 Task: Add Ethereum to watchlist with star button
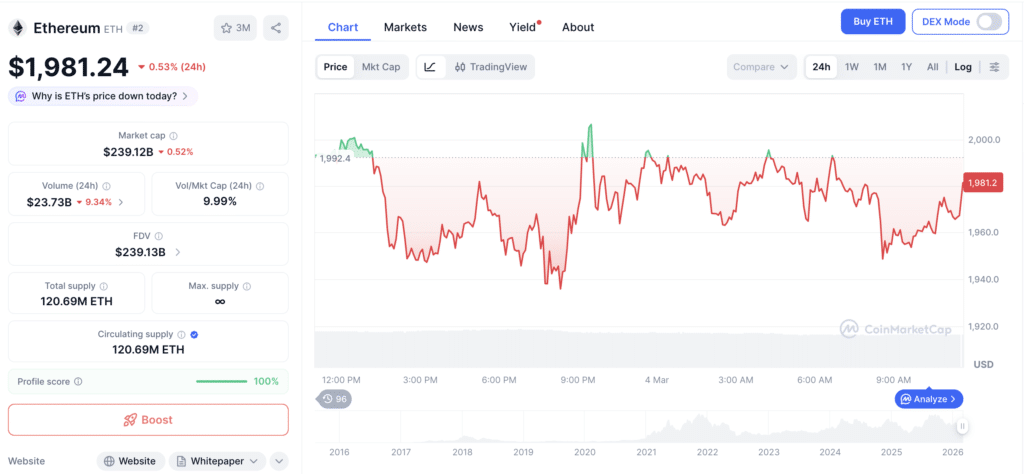[x=236, y=28]
